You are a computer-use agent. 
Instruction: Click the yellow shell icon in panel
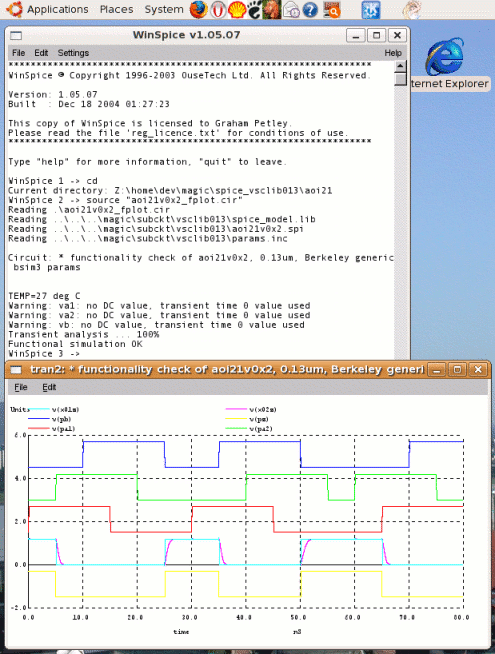[x=236, y=10]
